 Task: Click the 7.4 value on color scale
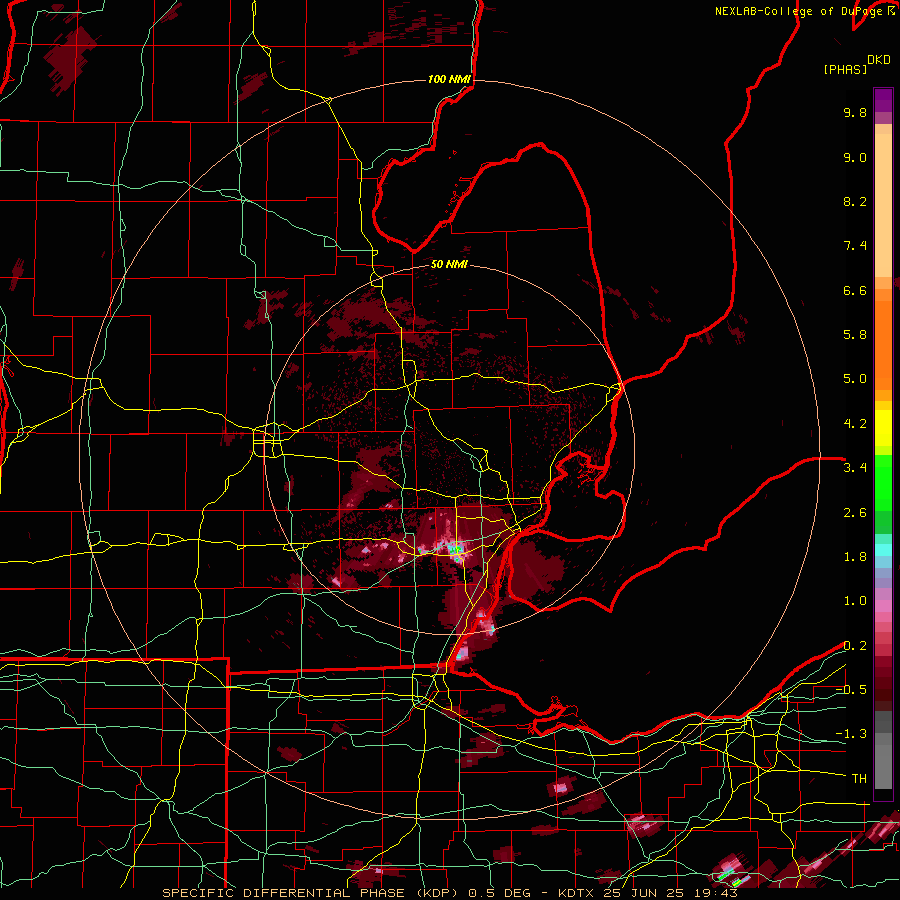click(x=855, y=246)
